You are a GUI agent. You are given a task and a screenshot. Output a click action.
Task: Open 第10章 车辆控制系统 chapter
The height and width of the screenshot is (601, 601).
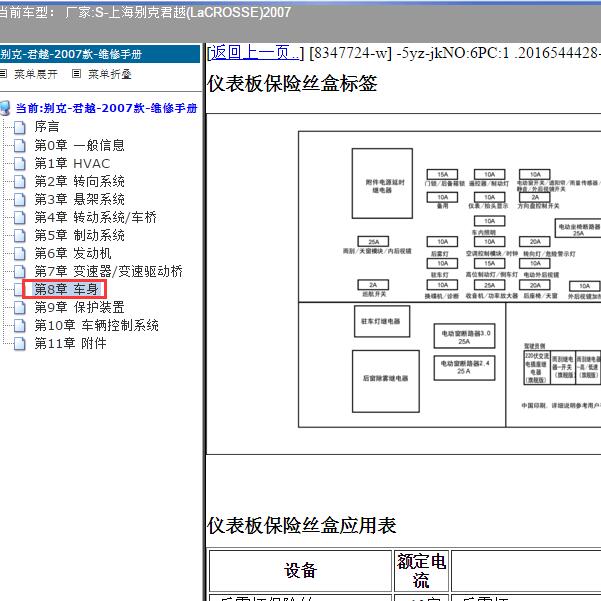click(96, 325)
